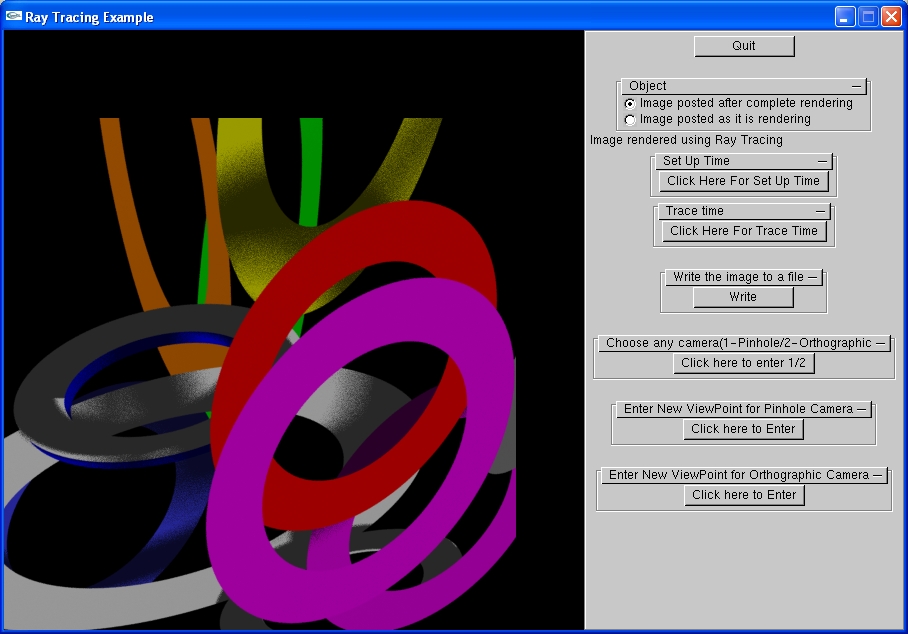Collapse 'Enter New ViewPoint for Pinhole Camera' panel
Image resolution: width=908 pixels, height=634 pixels.
pos(744,409)
